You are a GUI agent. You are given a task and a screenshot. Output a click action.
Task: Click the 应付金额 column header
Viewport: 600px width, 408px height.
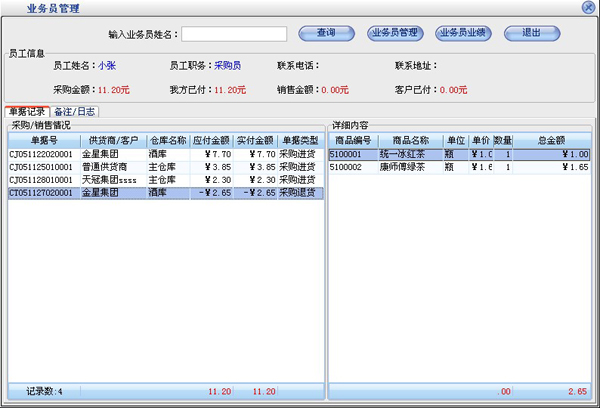coord(211,140)
